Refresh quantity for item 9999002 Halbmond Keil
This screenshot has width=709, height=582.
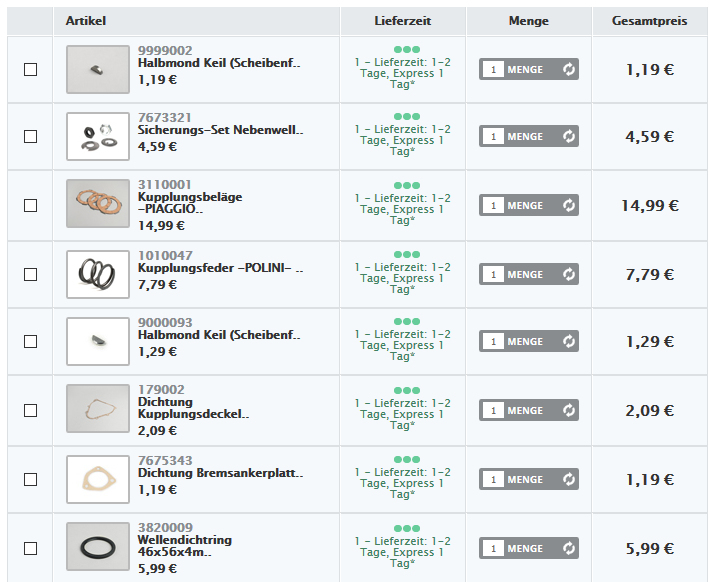569,69
